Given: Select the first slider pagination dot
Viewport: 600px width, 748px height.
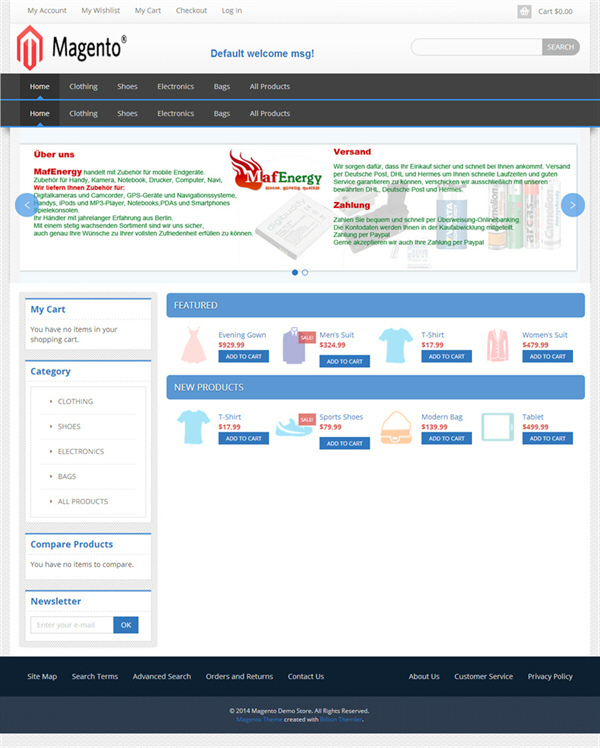Looking at the screenshot, I should [x=295, y=272].
